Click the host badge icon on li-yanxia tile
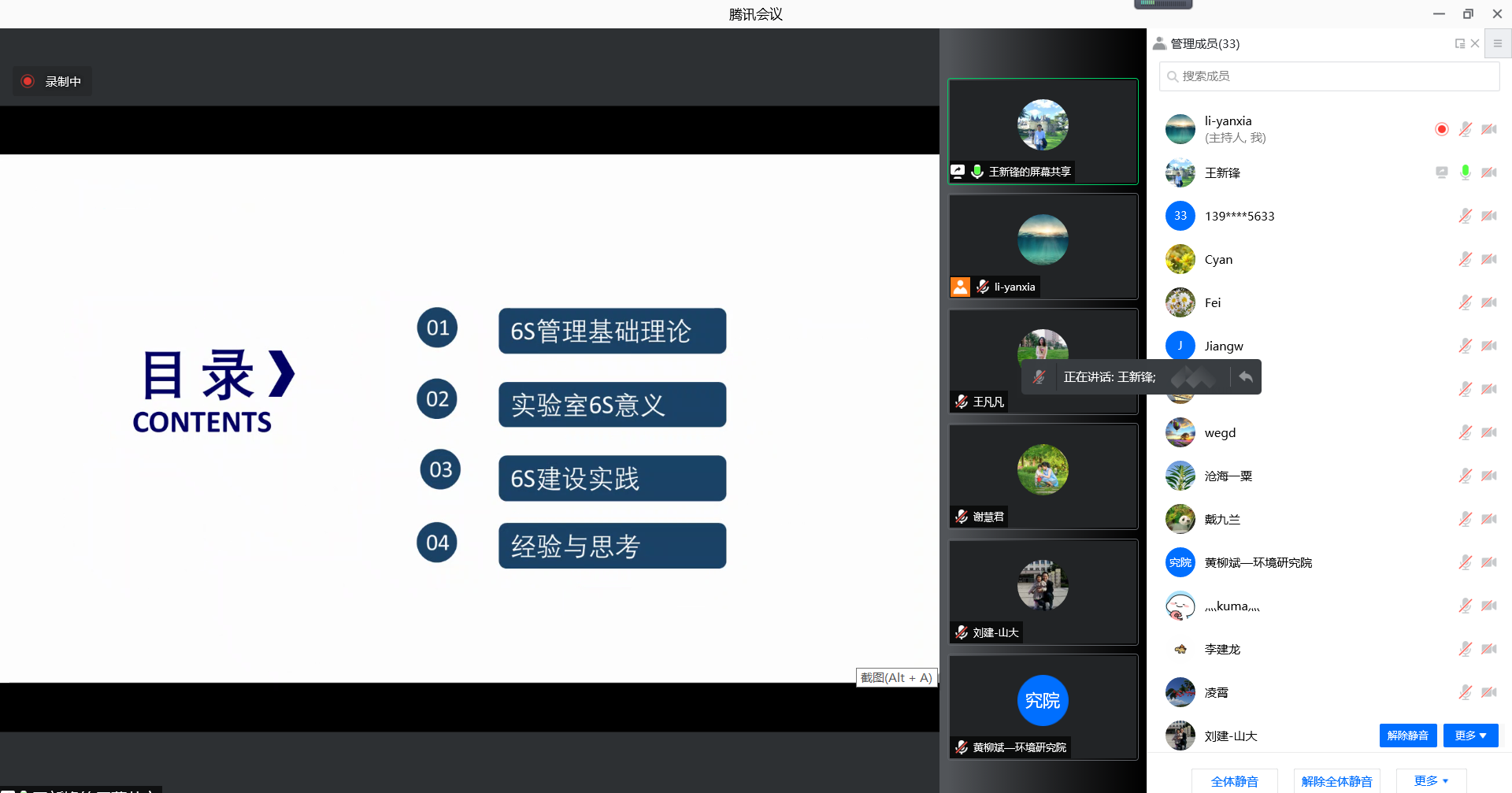 960,287
